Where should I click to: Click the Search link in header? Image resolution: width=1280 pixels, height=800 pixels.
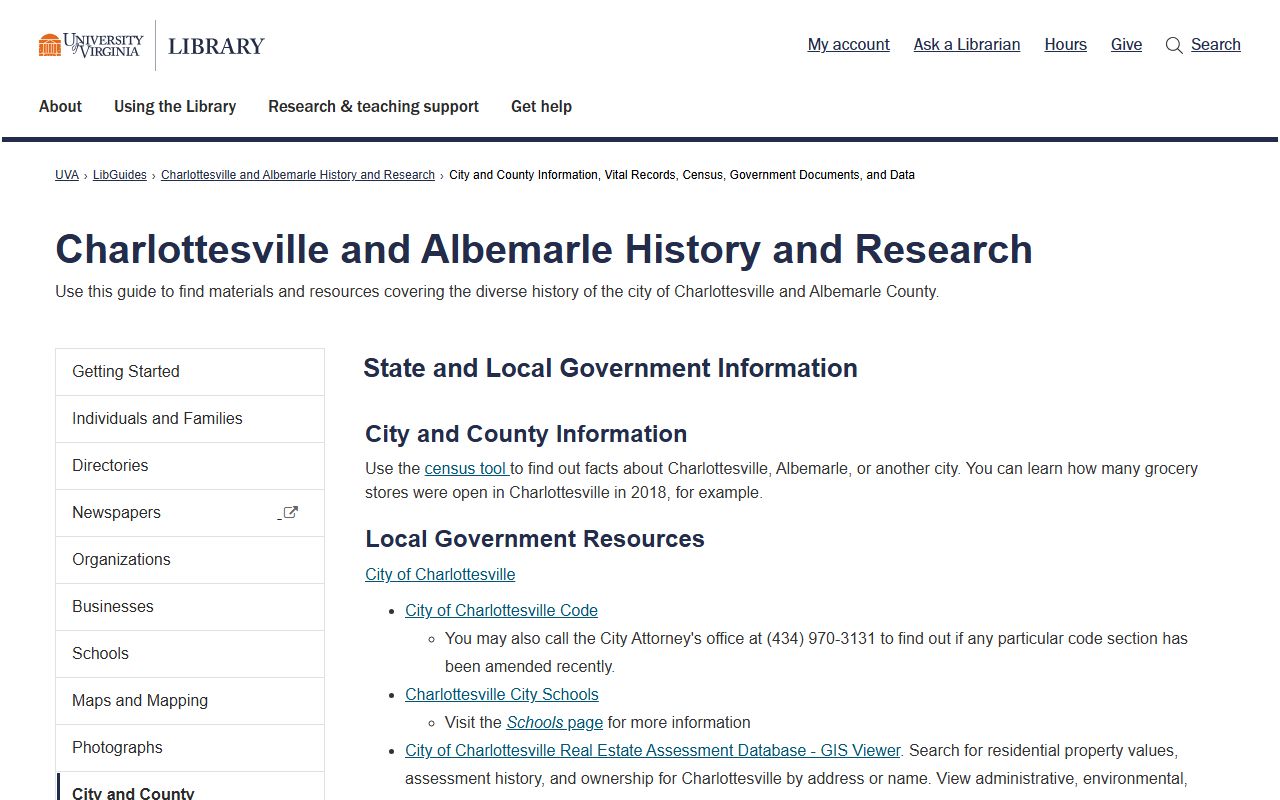[1215, 45]
